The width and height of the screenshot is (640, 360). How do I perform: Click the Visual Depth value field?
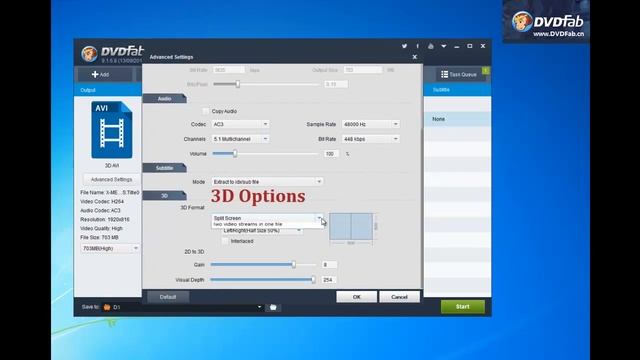(329, 280)
